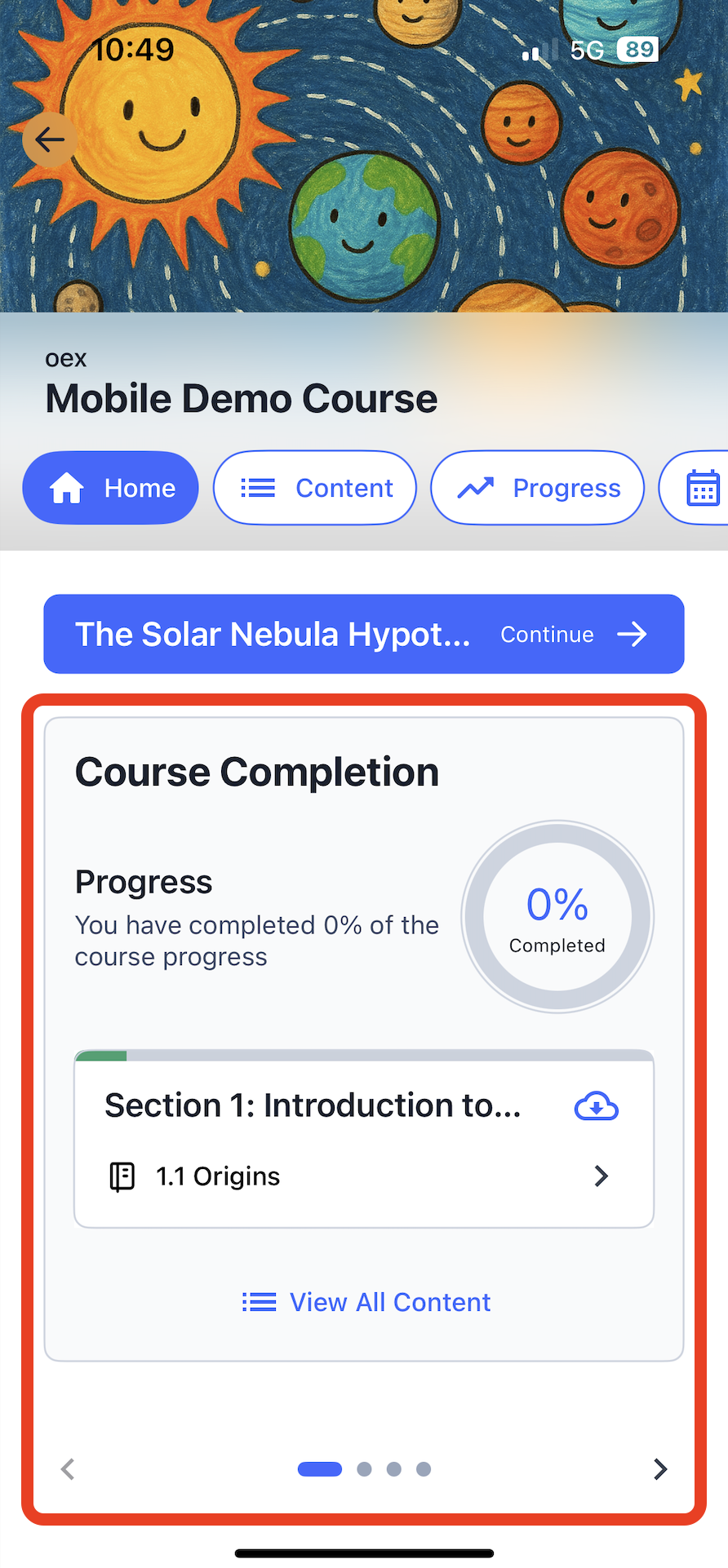Tap the house icon in the Home tab
Viewport: 728px width, 1568px height.
tap(67, 488)
